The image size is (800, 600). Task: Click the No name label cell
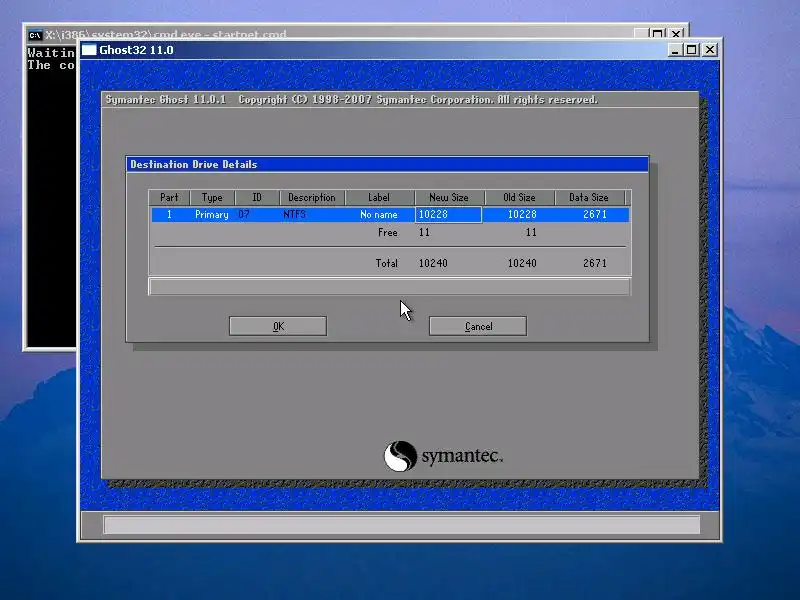tap(379, 214)
